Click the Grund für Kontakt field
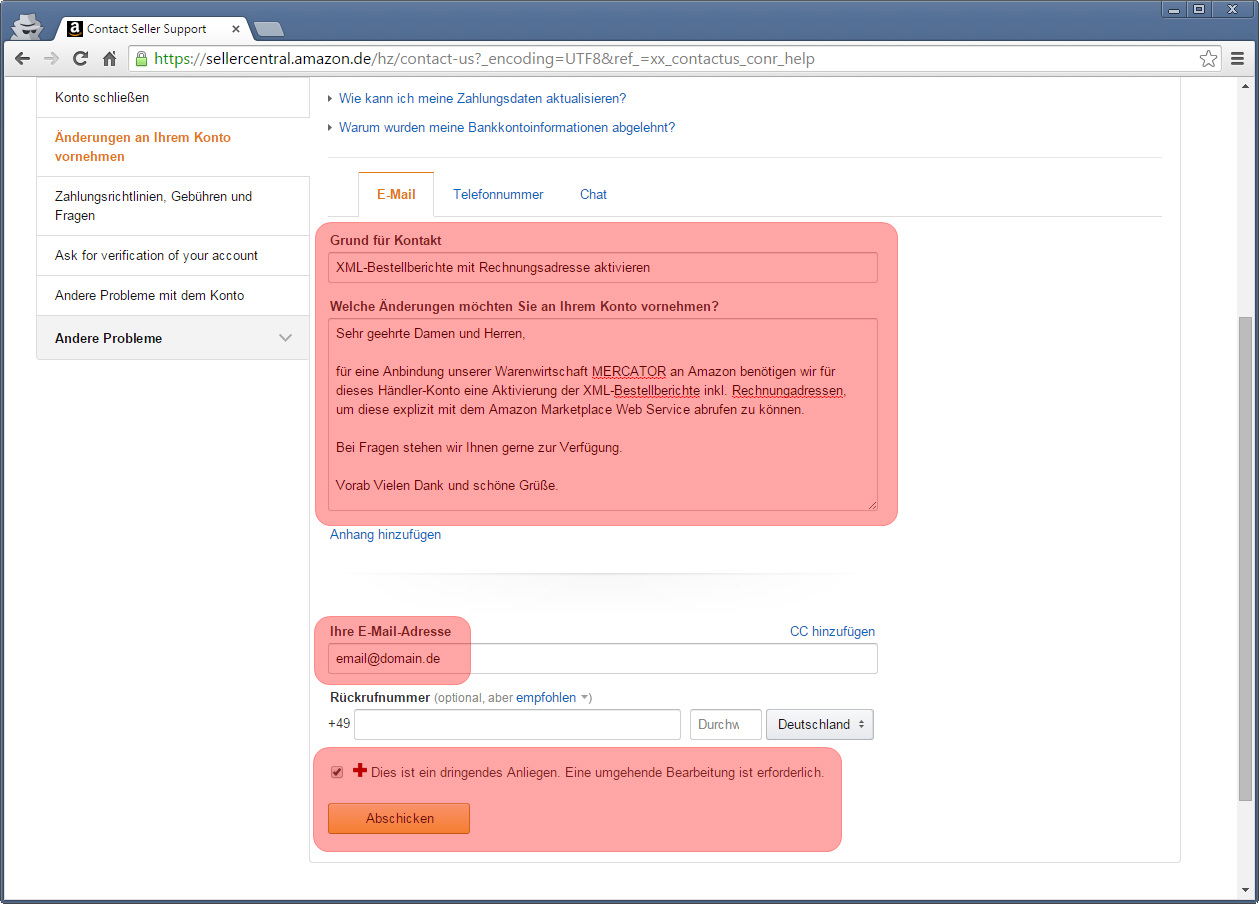The image size is (1259, 904). [603, 268]
